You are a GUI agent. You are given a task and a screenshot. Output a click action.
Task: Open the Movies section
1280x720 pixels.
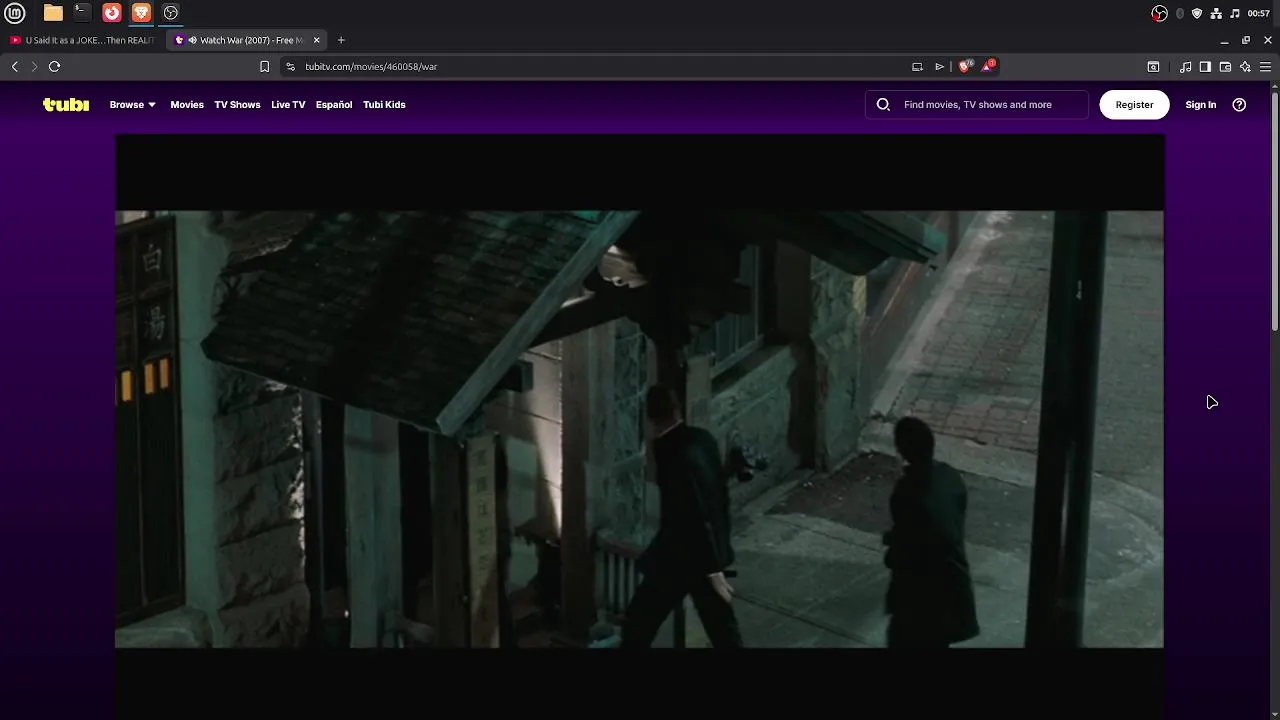pyautogui.click(x=187, y=105)
